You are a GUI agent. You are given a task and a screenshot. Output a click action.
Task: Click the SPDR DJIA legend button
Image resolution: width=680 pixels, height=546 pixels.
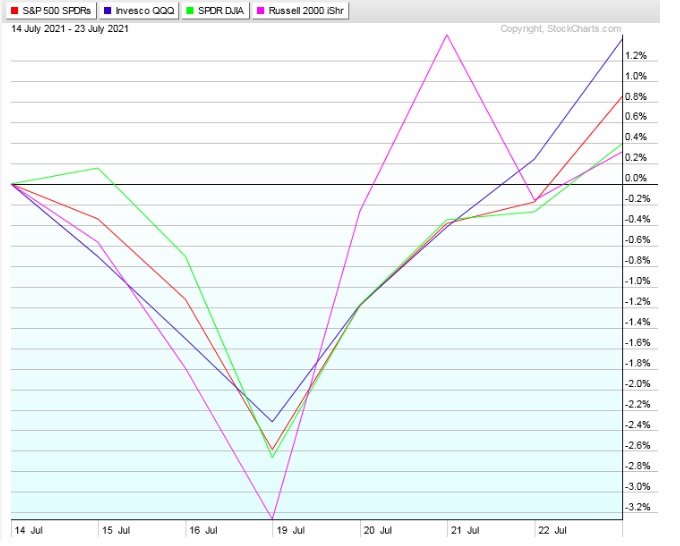pyautogui.click(x=216, y=10)
